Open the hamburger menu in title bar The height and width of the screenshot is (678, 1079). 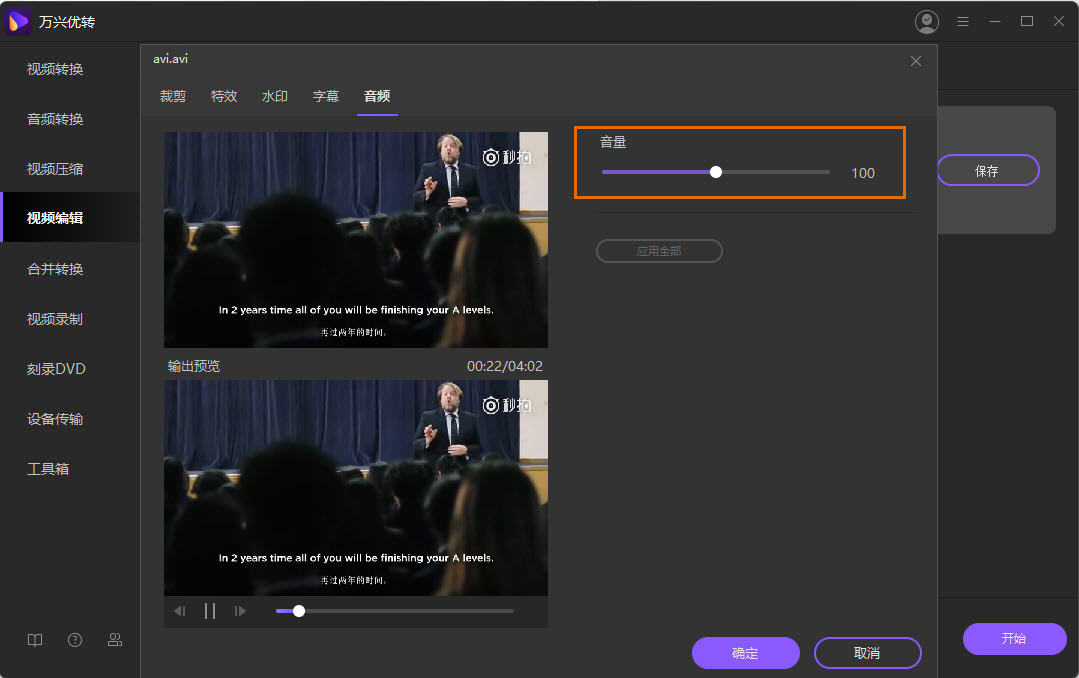point(963,21)
